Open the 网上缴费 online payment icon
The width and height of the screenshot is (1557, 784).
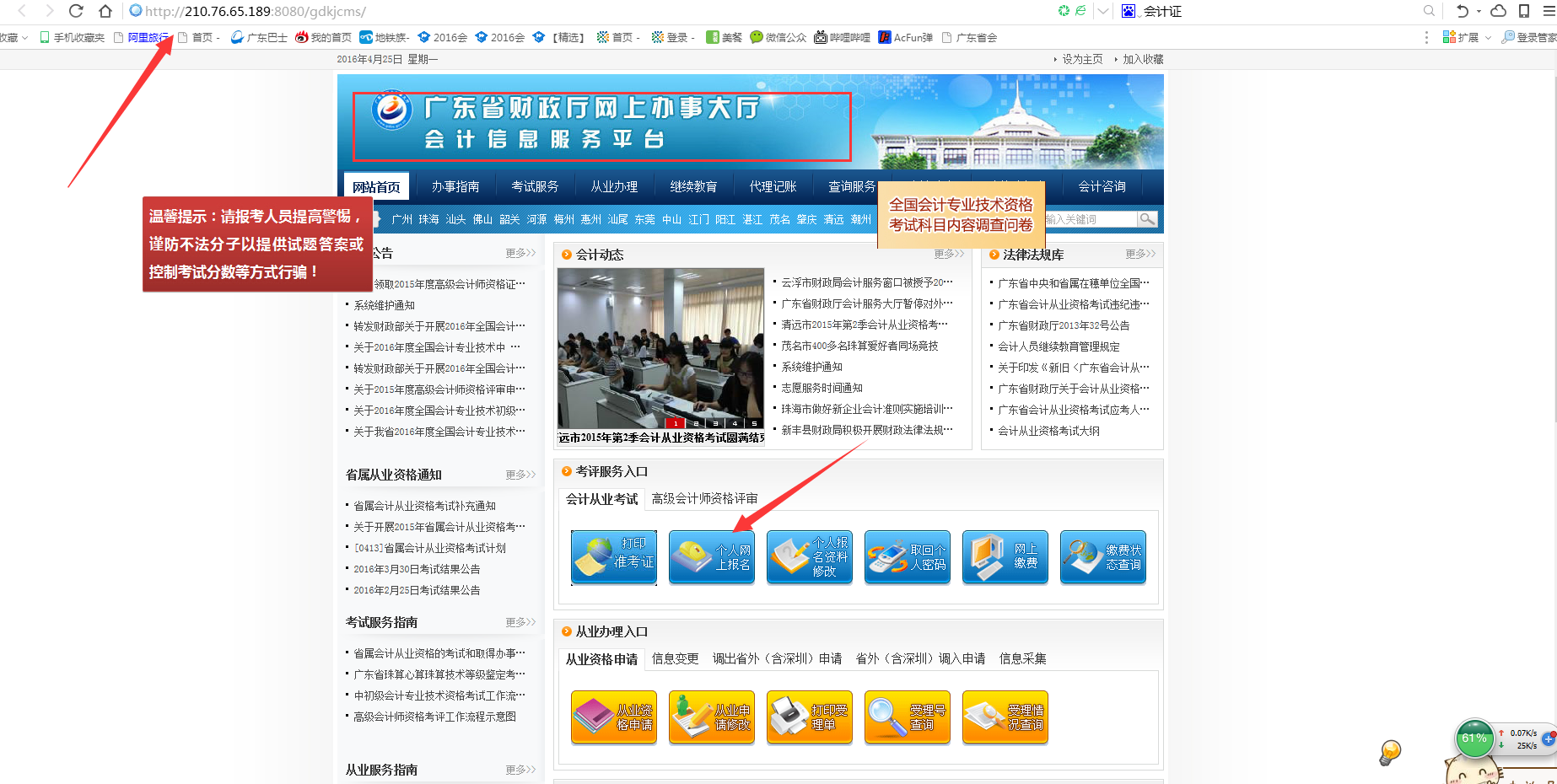pos(1005,556)
